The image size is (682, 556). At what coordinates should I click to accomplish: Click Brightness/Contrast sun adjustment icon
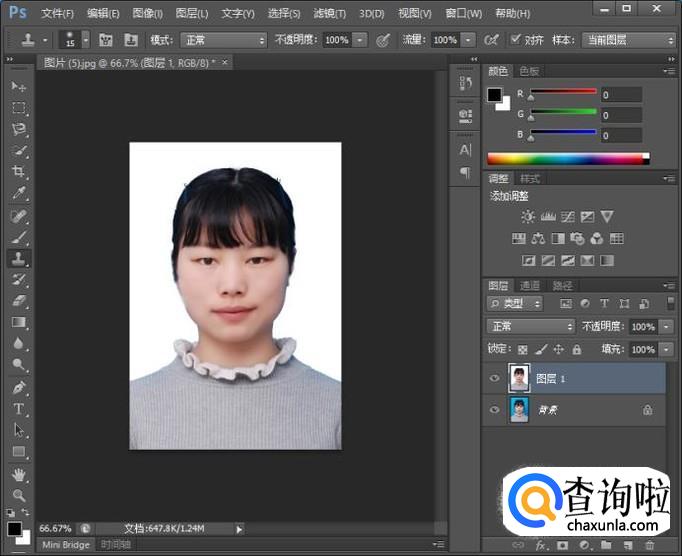(x=528, y=216)
